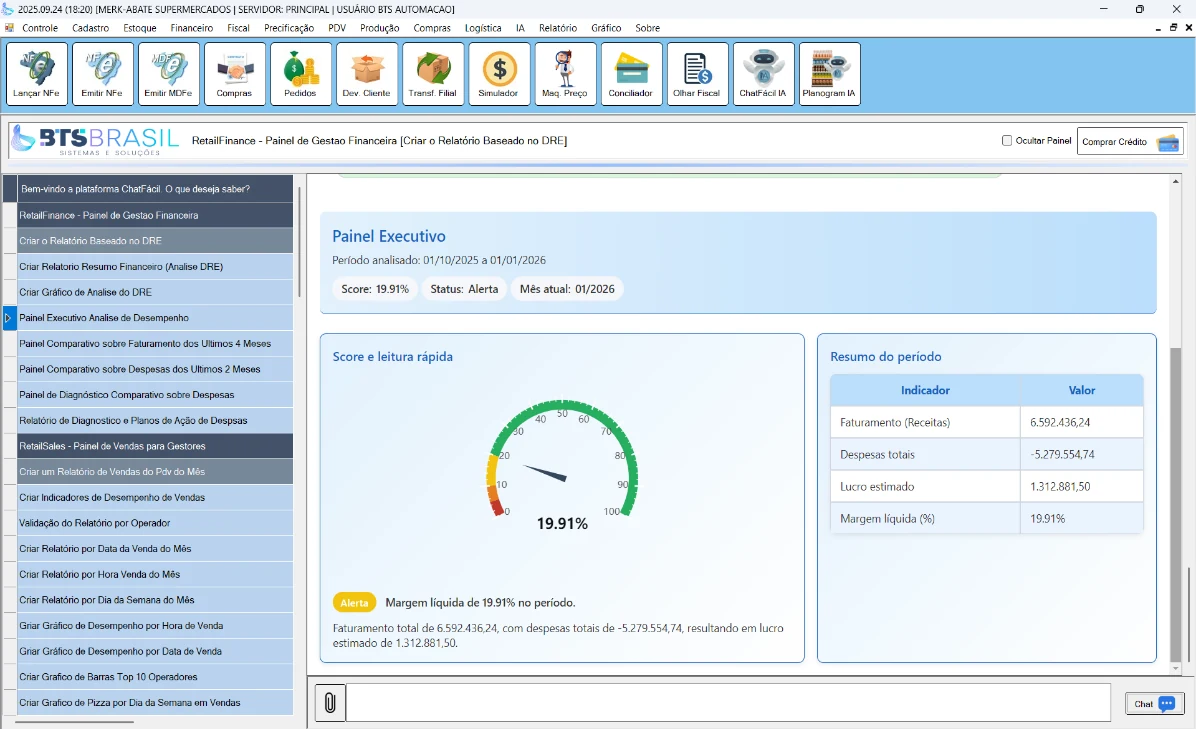Open the Logística menu
The width and height of the screenshot is (1196, 729).
[x=483, y=27]
